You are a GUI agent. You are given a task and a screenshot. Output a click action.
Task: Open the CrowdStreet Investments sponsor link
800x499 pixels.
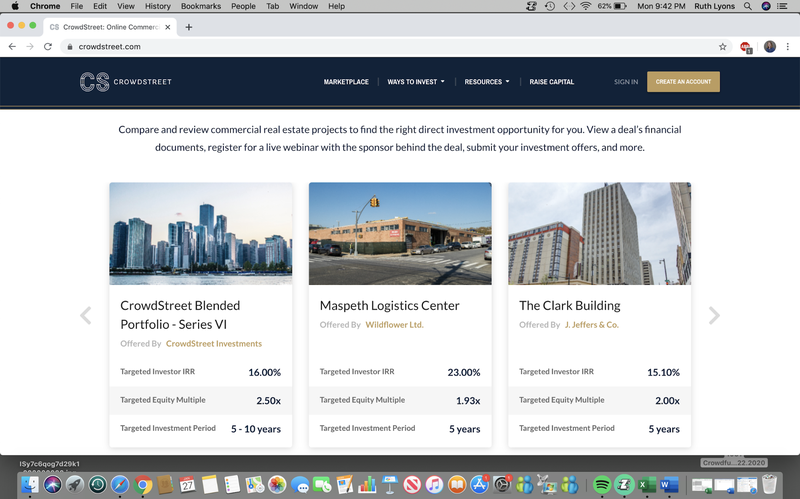[214, 344]
